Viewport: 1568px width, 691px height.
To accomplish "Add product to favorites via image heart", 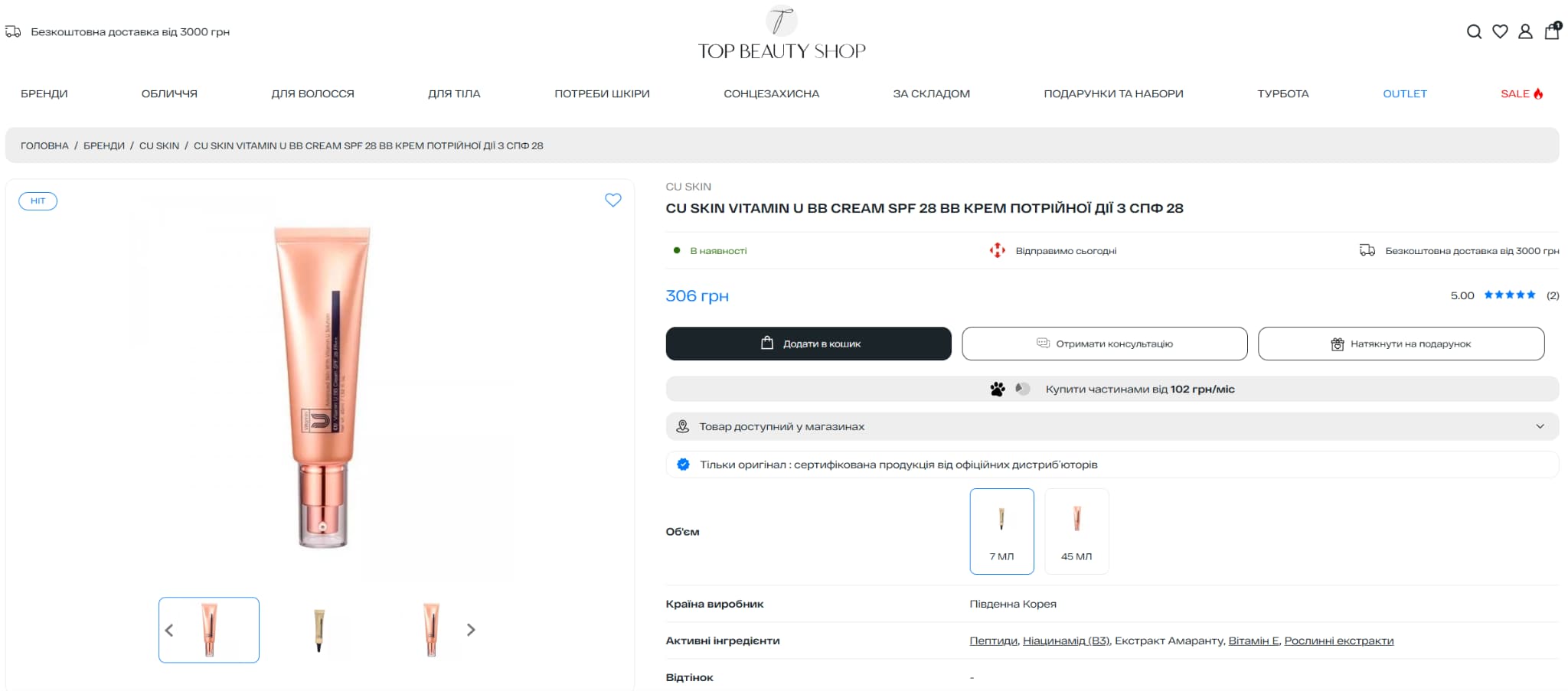I will pyautogui.click(x=613, y=200).
